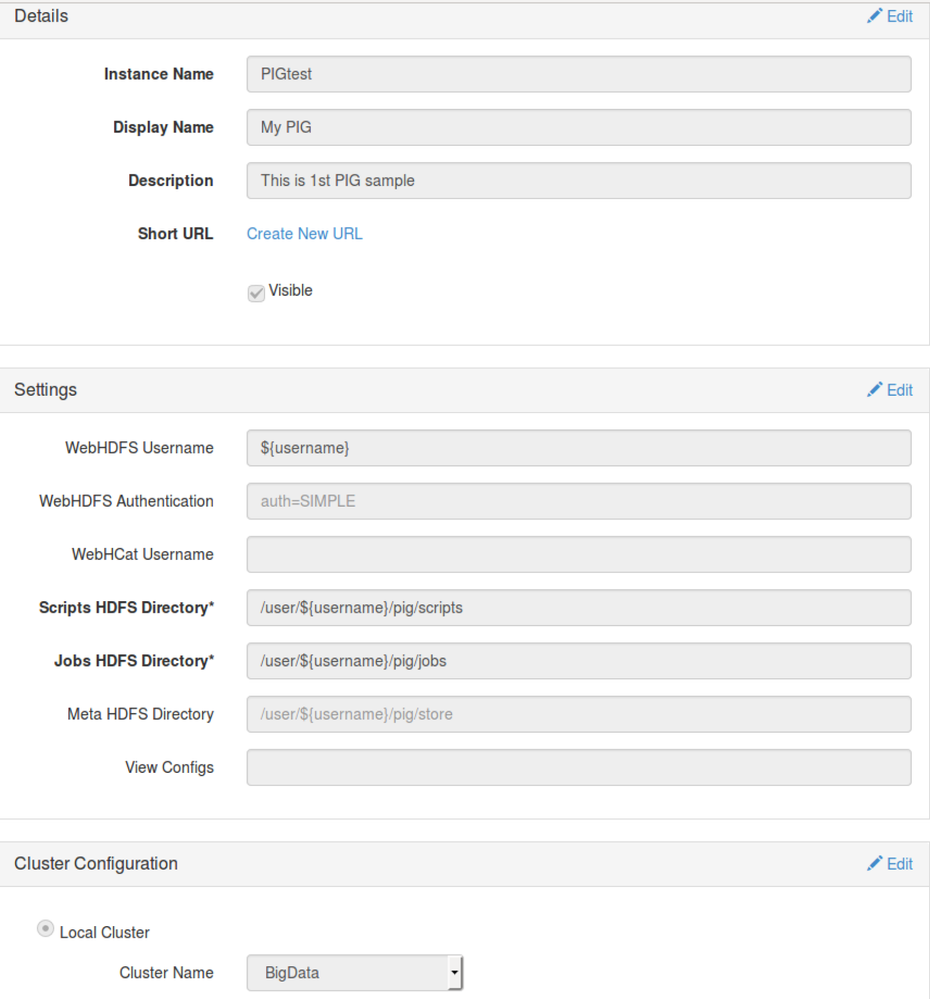Select the Description text field

tap(578, 181)
